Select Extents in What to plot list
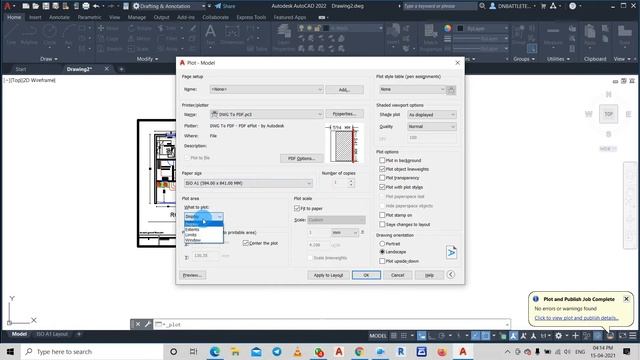 (203, 229)
